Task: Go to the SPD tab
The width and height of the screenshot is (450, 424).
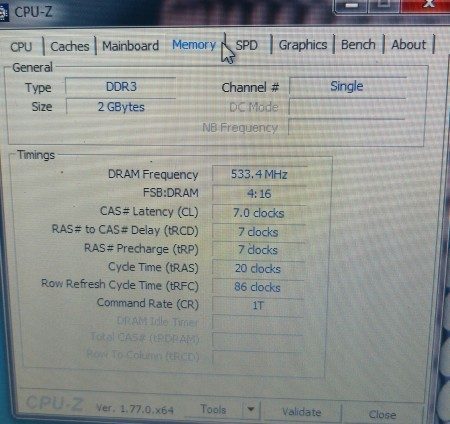Action: click(x=246, y=45)
